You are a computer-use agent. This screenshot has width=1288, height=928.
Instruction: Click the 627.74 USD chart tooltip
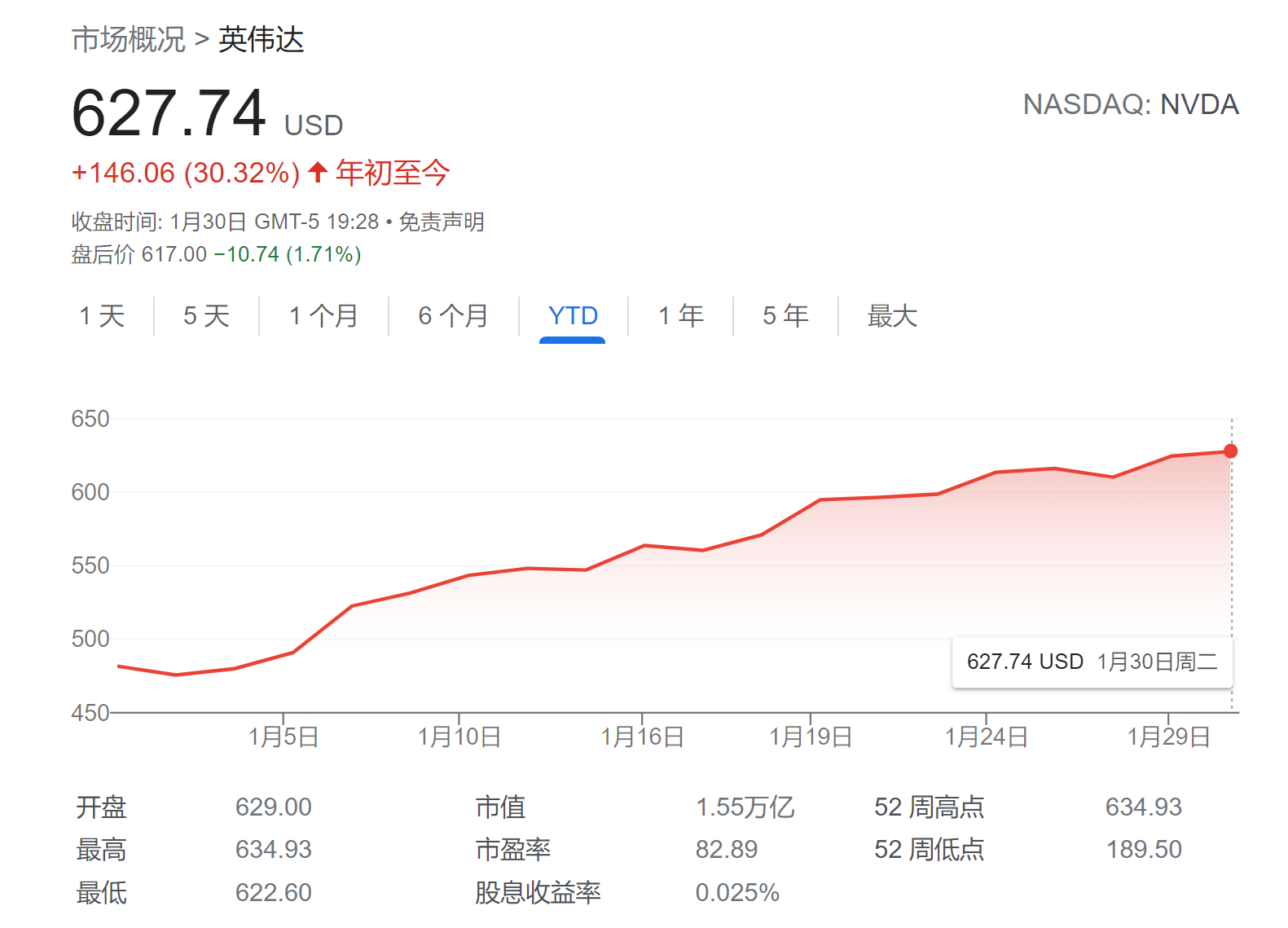click(1092, 662)
